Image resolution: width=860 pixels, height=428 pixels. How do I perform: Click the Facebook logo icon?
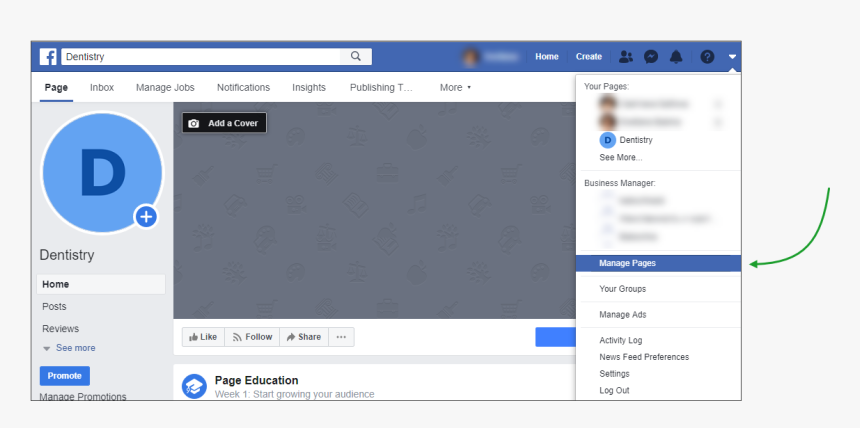48,57
